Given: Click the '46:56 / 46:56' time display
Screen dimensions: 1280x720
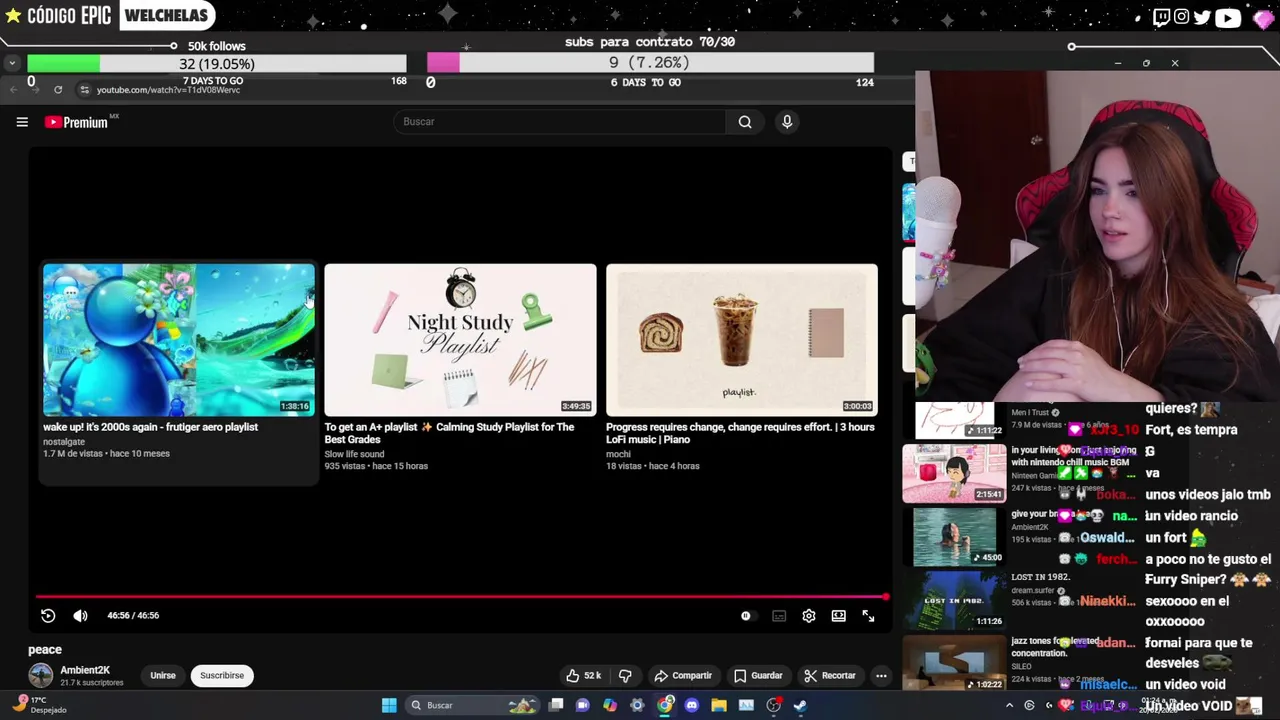Looking at the screenshot, I should pyautogui.click(x=133, y=616).
